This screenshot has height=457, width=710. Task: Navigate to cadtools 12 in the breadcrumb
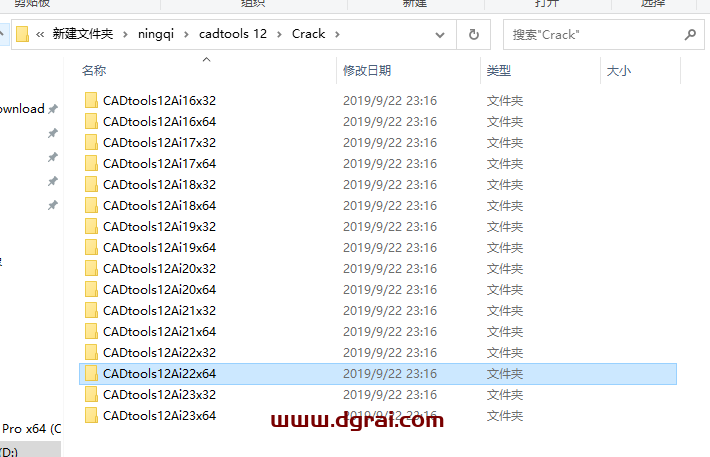[233, 34]
